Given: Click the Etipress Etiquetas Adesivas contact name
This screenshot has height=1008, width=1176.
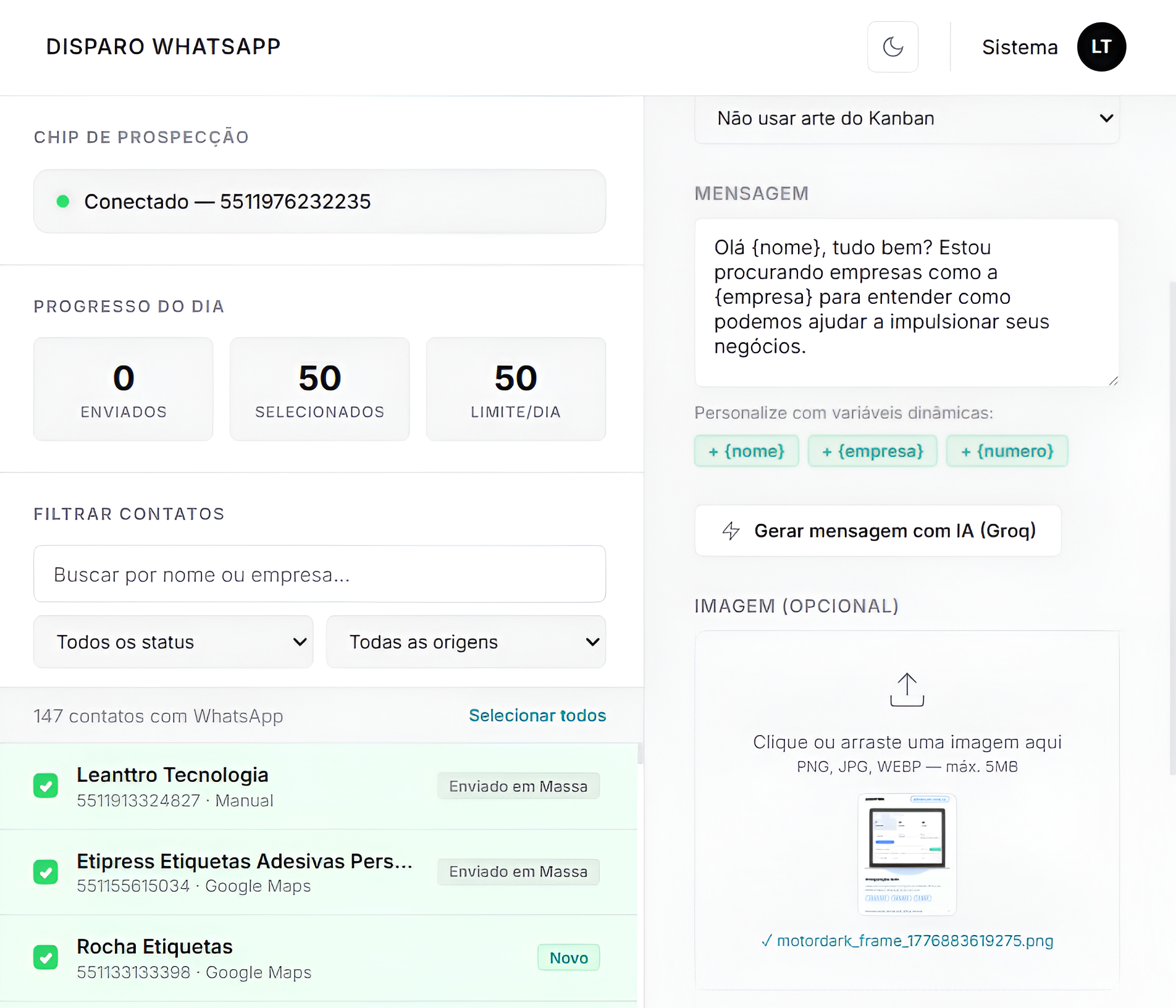Looking at the screenshot, I should coord(245,861).
